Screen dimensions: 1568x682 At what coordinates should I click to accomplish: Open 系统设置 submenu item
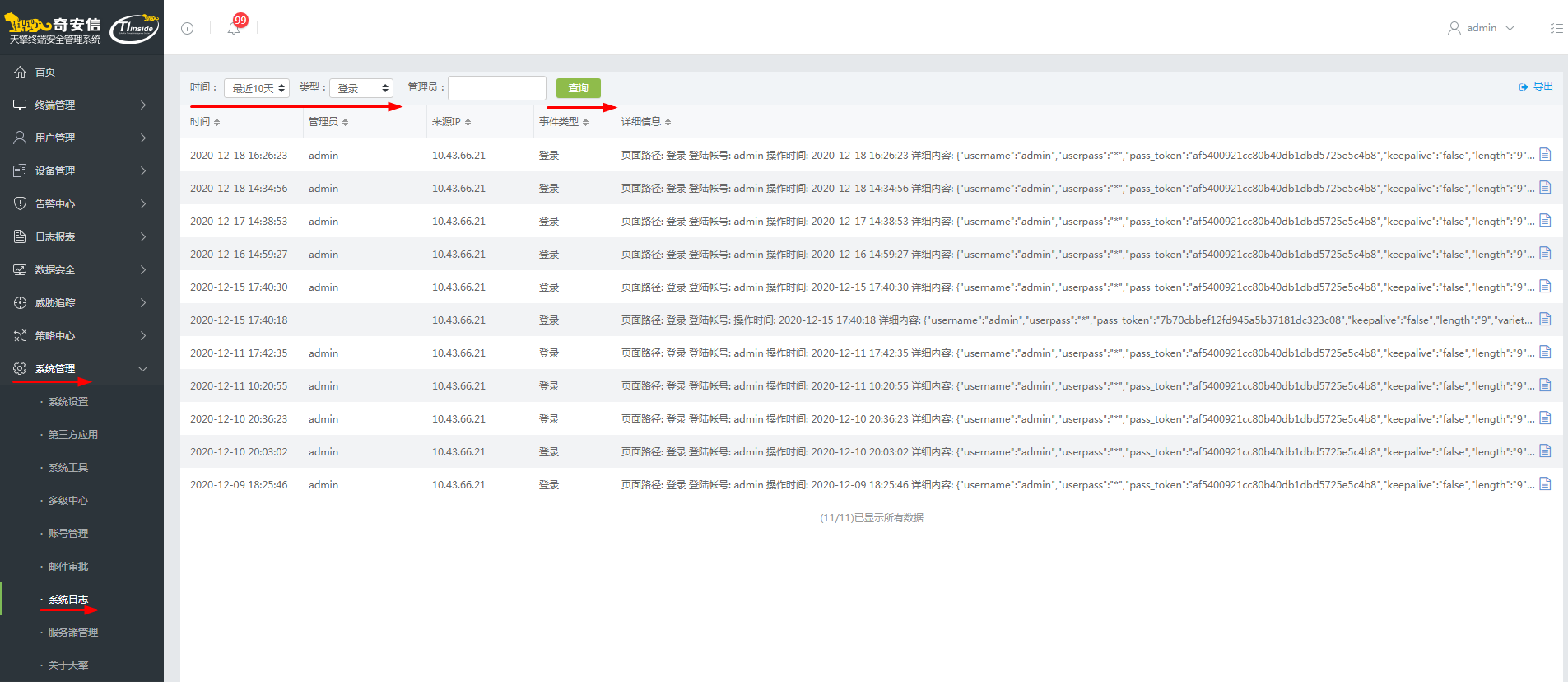(68, 402)
